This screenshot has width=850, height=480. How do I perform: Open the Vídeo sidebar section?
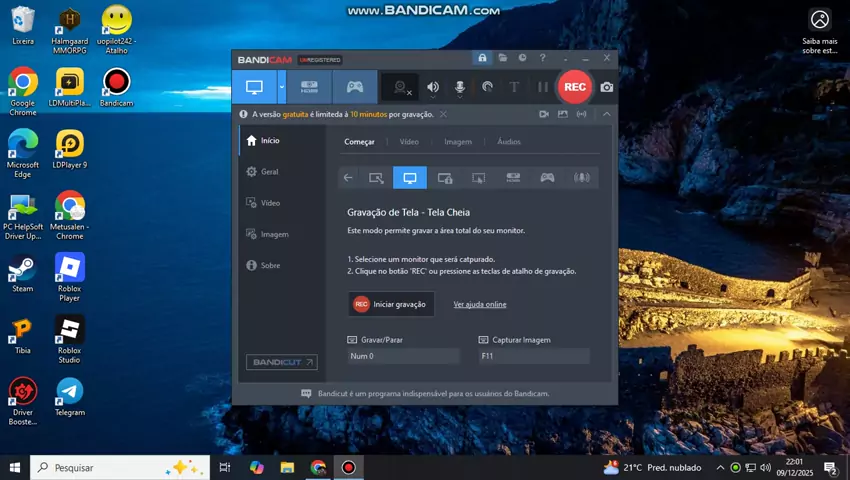[282, 203]
